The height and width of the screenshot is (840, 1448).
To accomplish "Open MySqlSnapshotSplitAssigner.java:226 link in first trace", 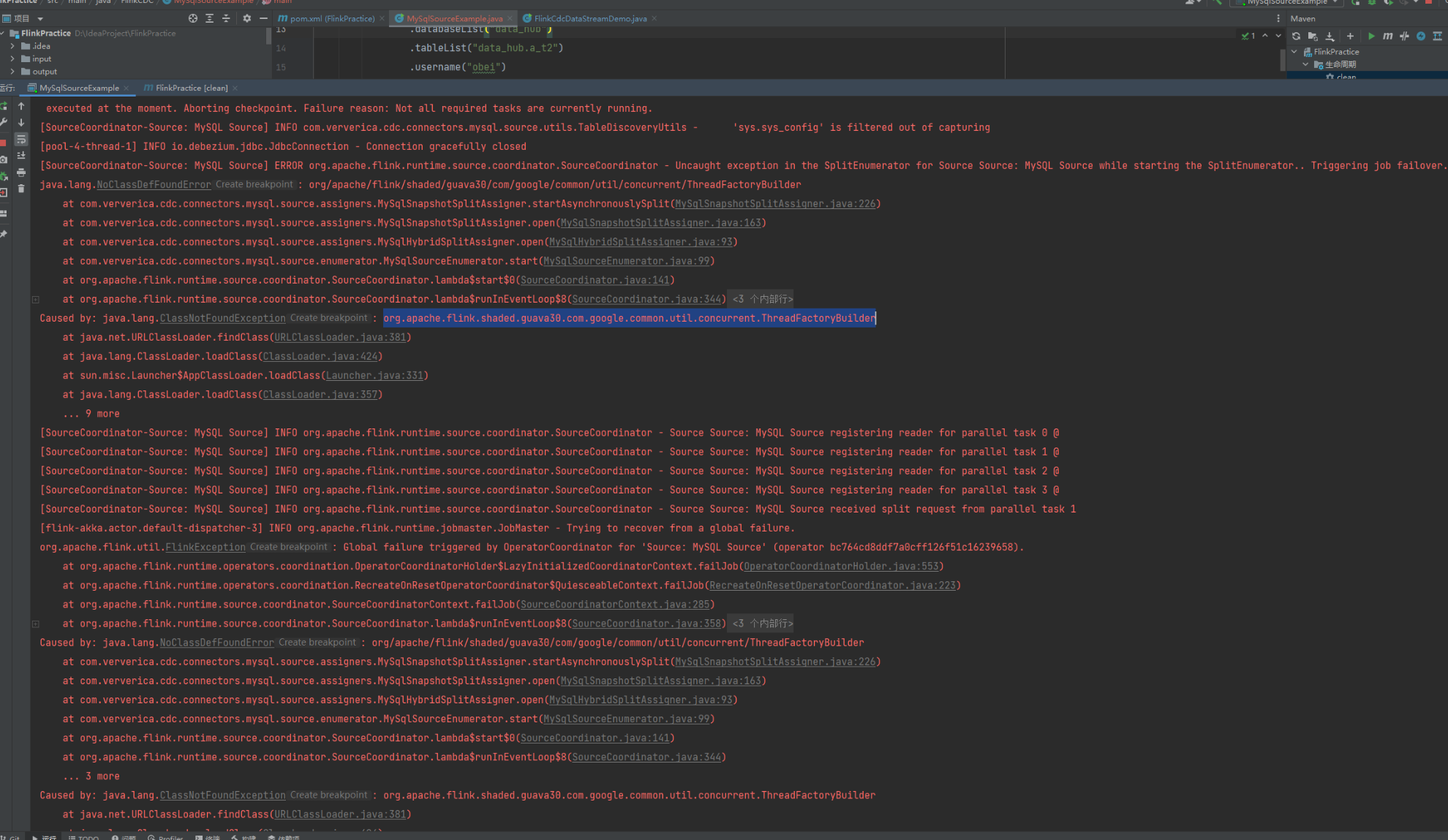I will click(x=775, y=204).
